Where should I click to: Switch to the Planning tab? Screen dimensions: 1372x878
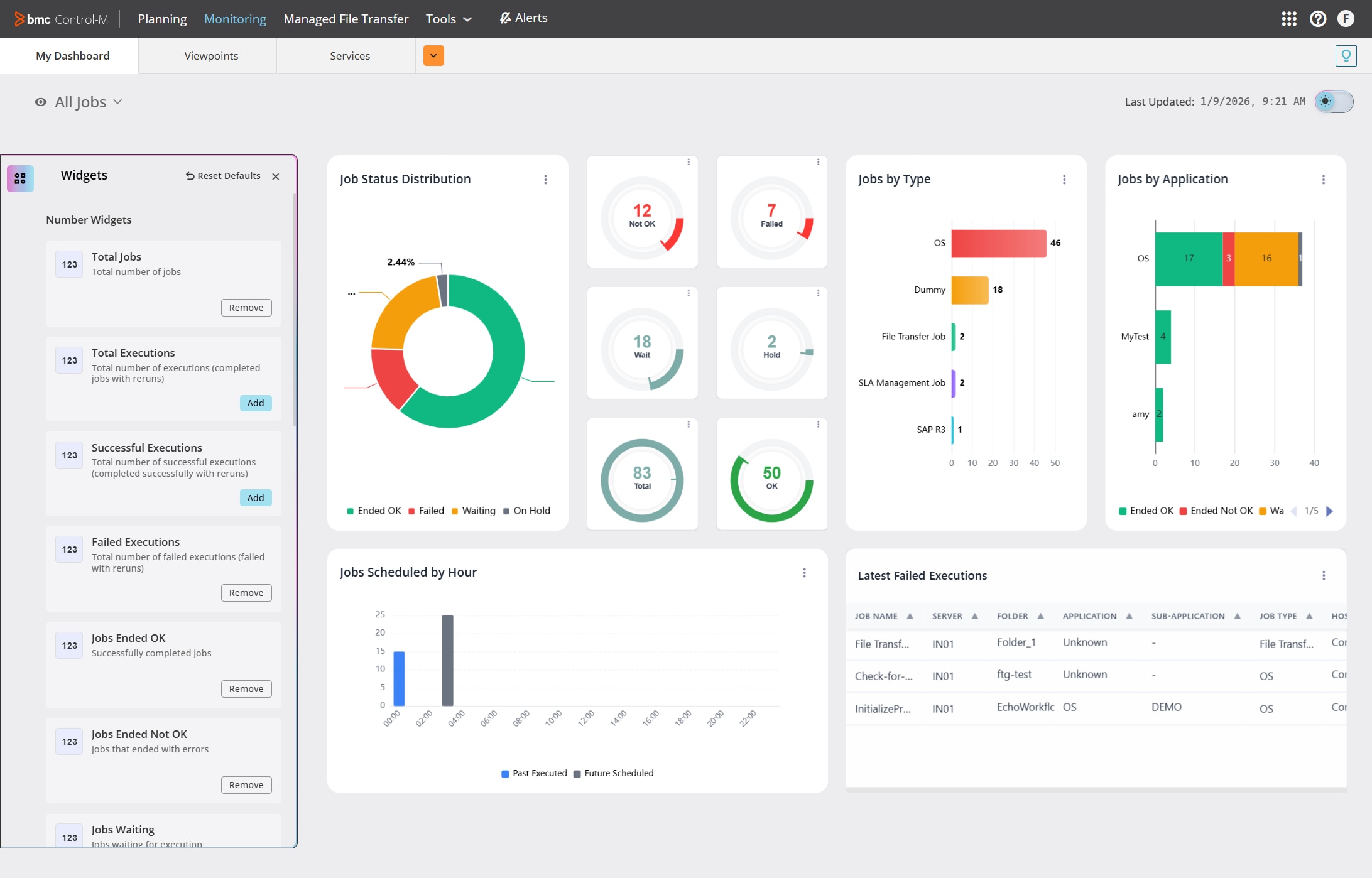162,19
